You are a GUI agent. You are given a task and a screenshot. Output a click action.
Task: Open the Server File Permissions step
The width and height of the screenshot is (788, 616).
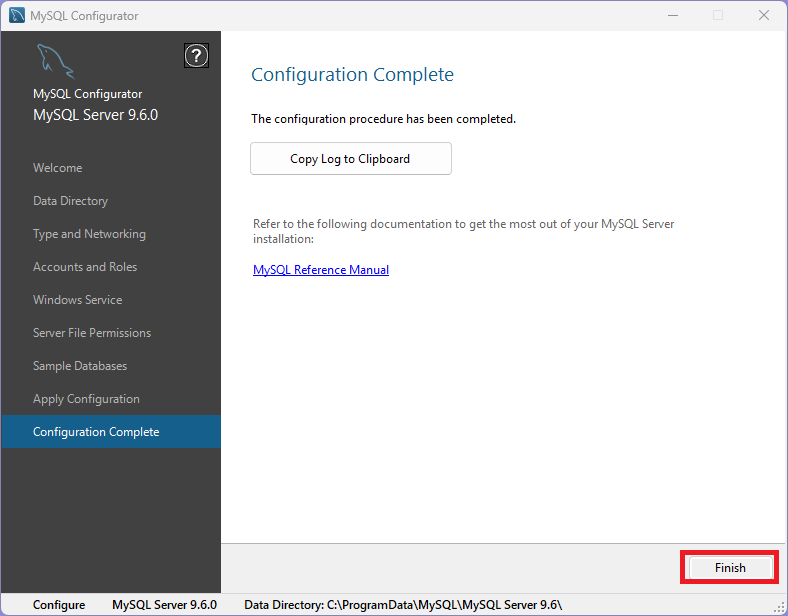coord(92,333)
